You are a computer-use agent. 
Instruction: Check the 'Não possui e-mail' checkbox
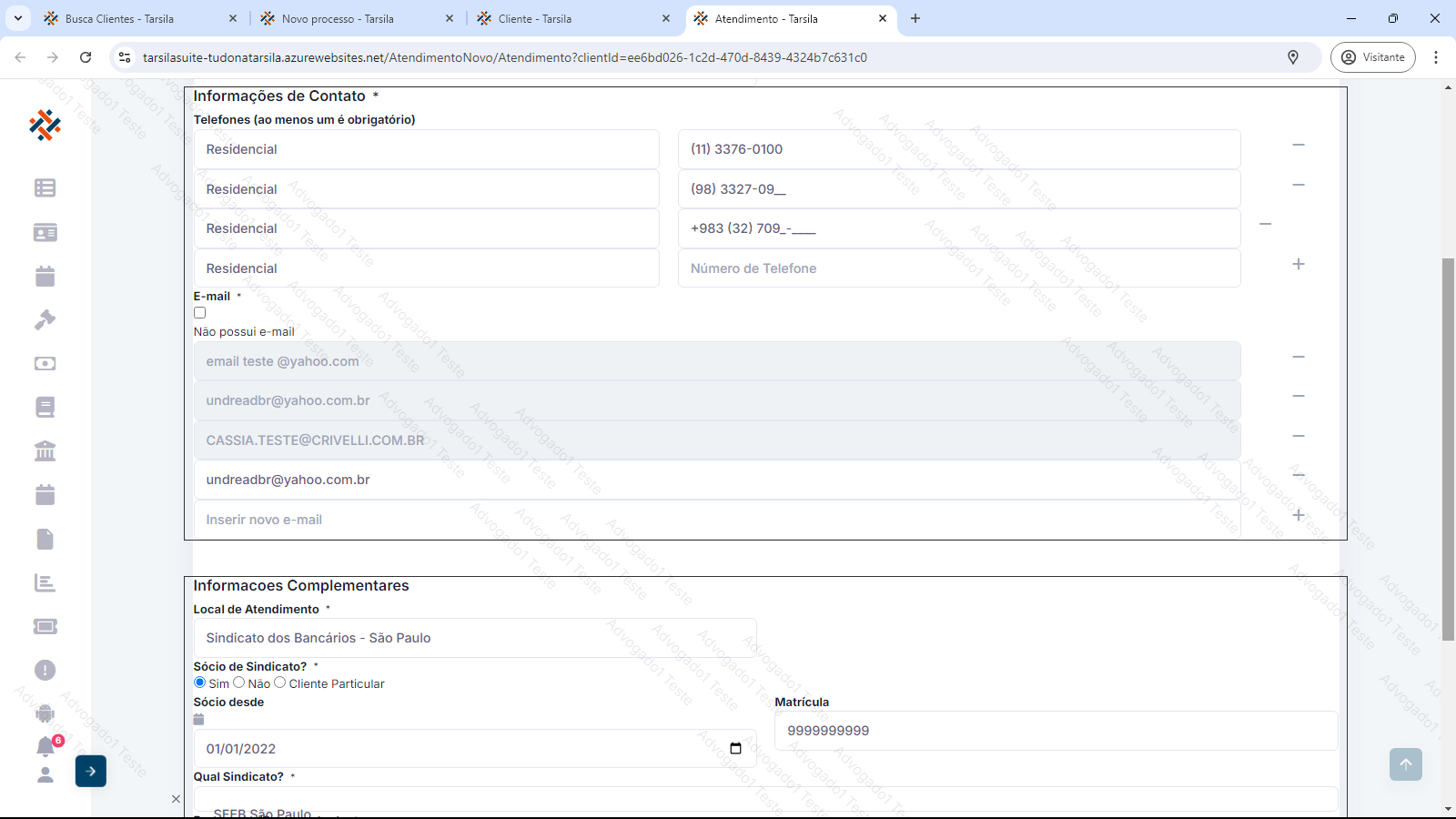199,312
